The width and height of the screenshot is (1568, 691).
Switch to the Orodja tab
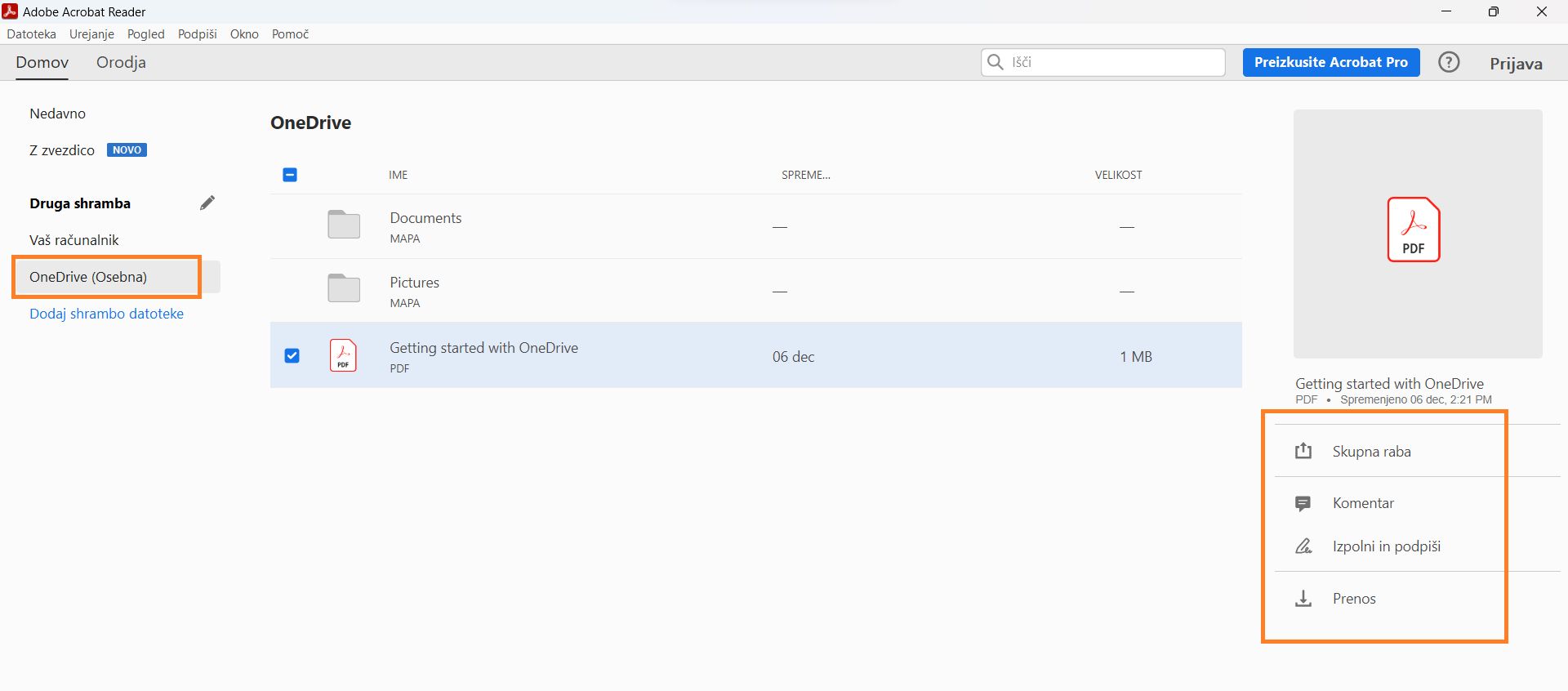point(121,63)
